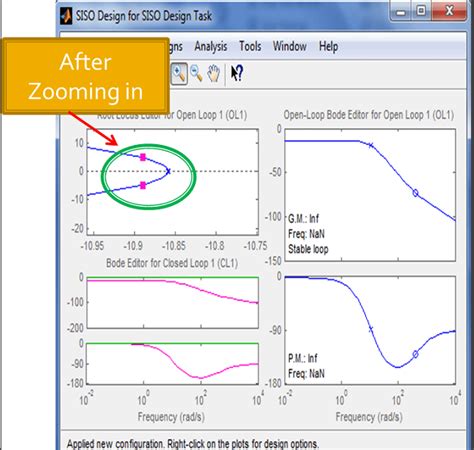Click upper pink closed-loop pole marker
This screenshot has height=450, width=474.
[x=143, y=157]
